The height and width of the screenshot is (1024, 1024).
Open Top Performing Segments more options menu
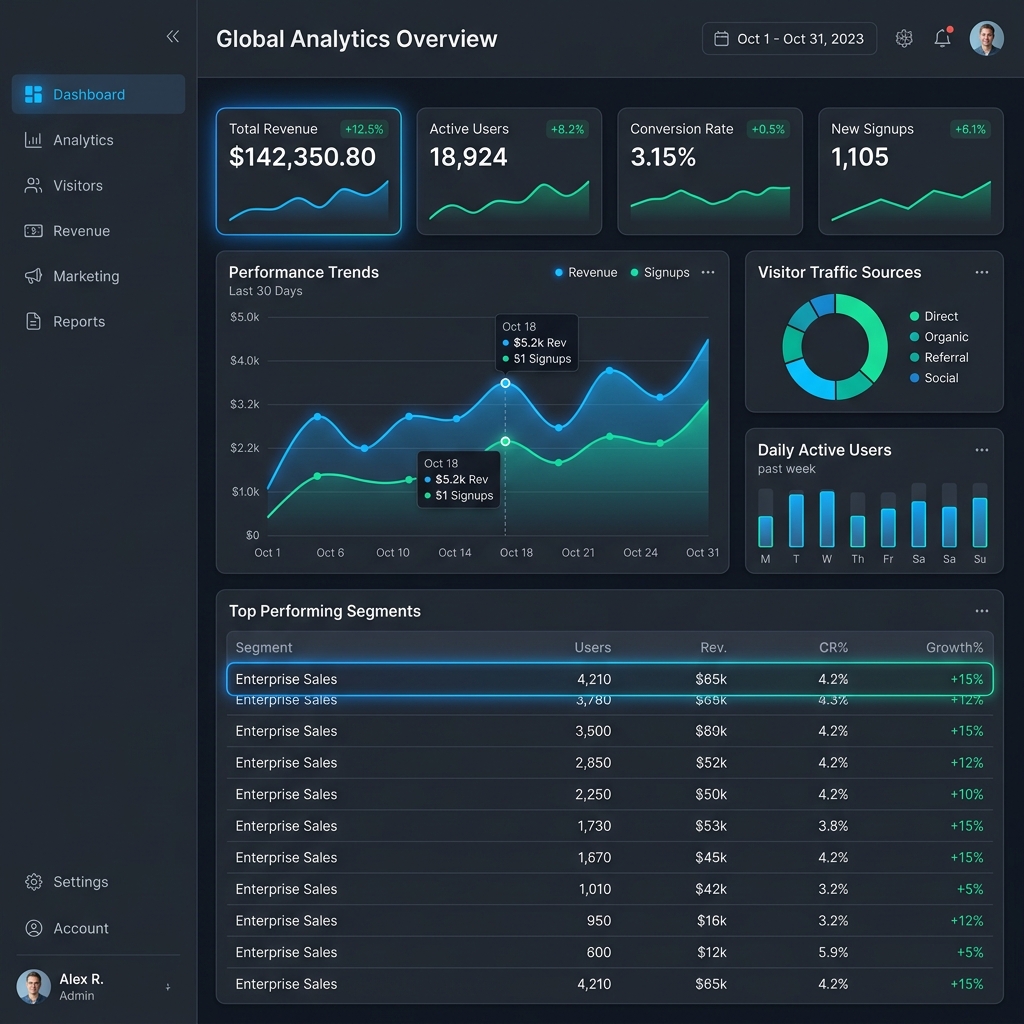click(x=982, y=611)
